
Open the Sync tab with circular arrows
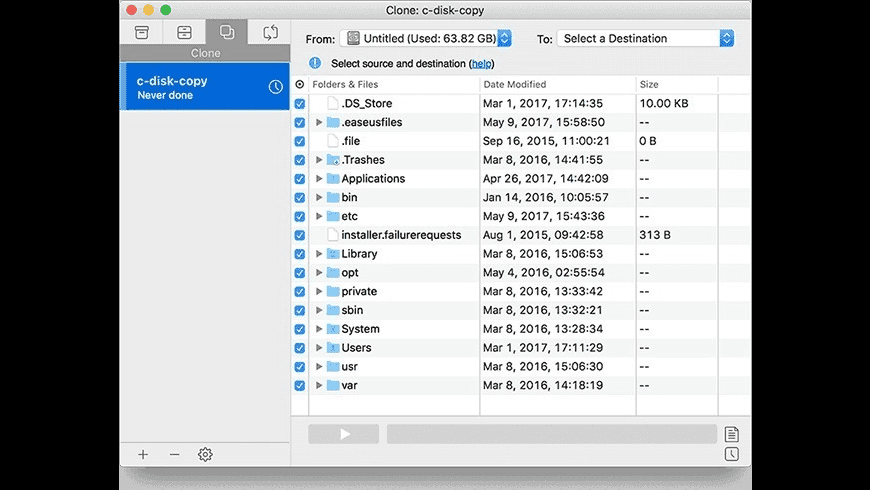tap(270, 33)
